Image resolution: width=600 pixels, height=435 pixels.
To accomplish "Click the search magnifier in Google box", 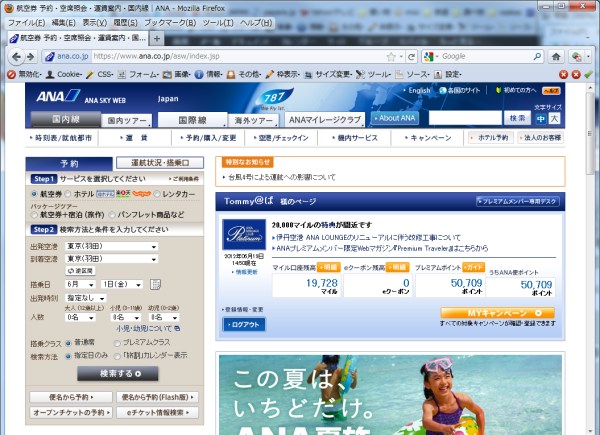I will click(537, 57).
